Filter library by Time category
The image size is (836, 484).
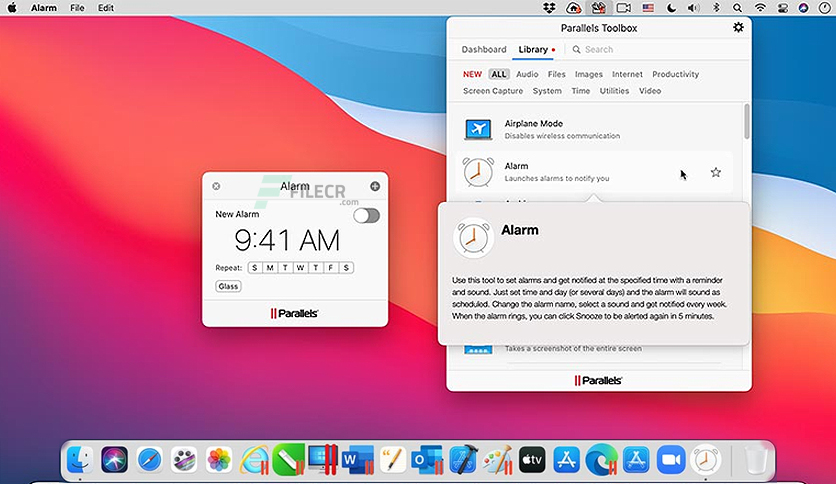pos(581,91)
